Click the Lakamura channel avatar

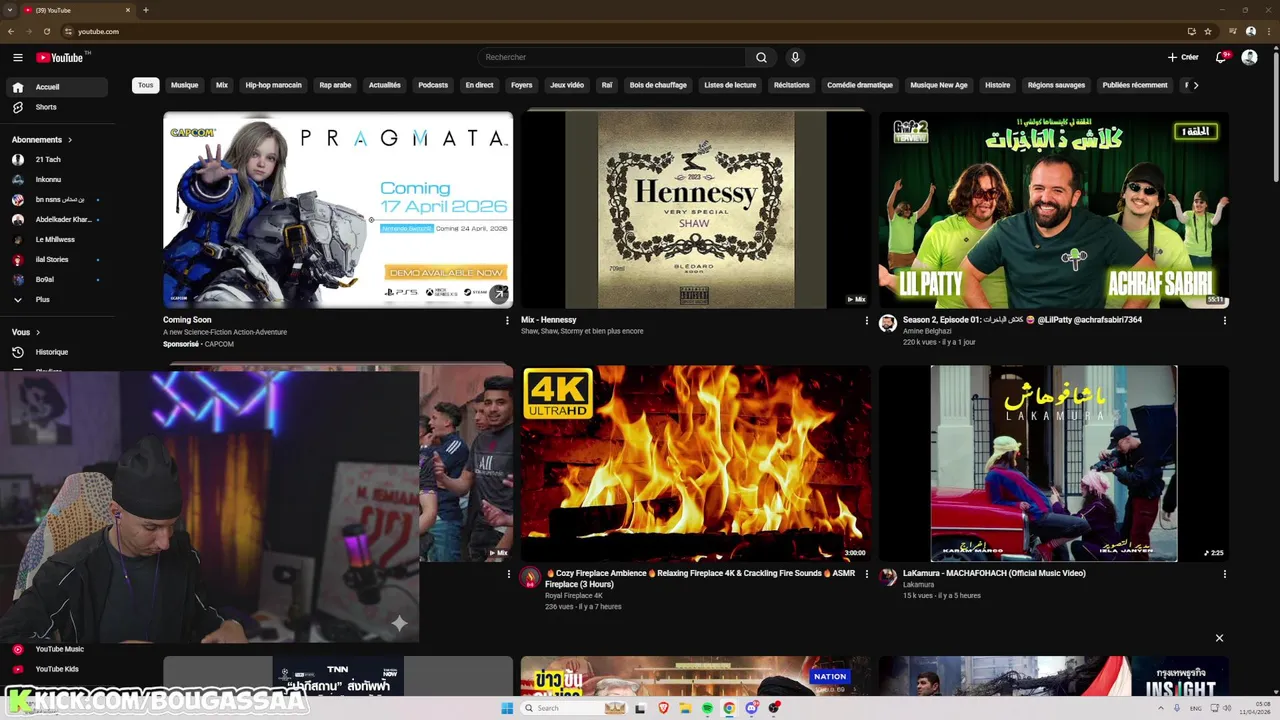(887, 577)
